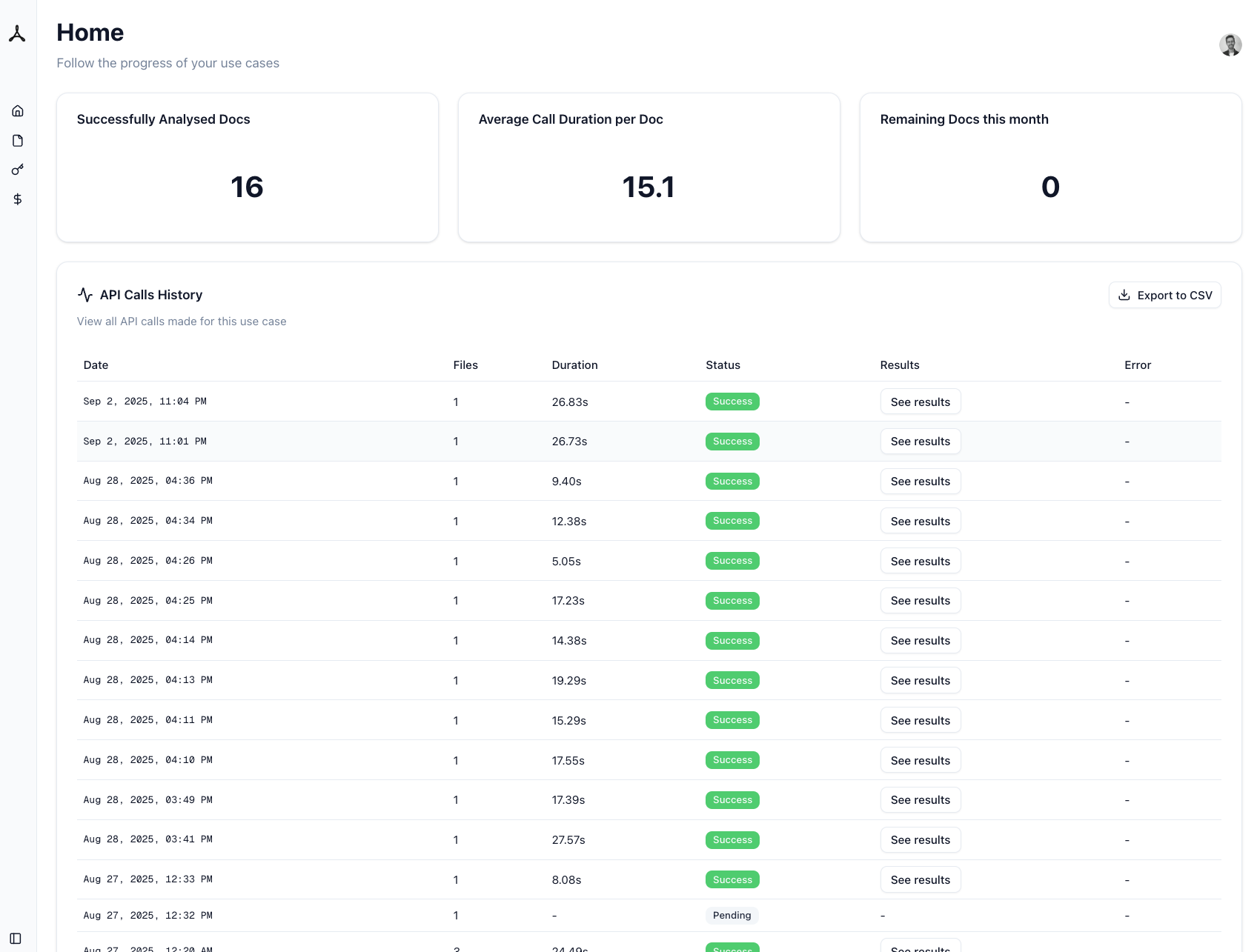Click the 0 remaining docs value
Image resolution: width=1257 pixels, height=952 pixels.
click(1050, 187)
